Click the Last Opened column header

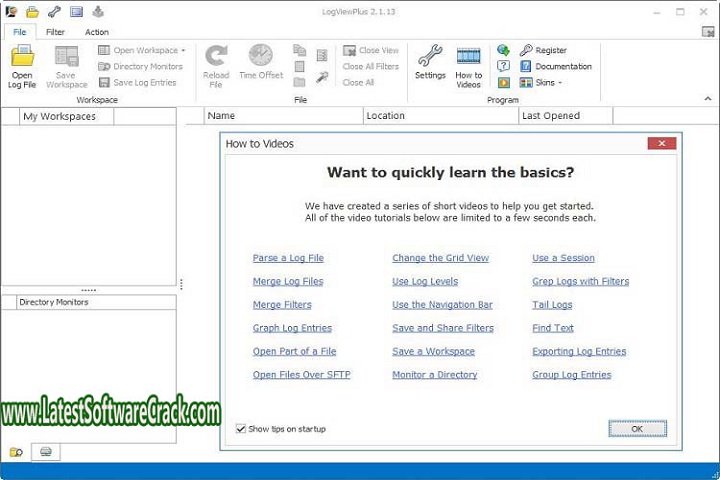tap(551, 116)
